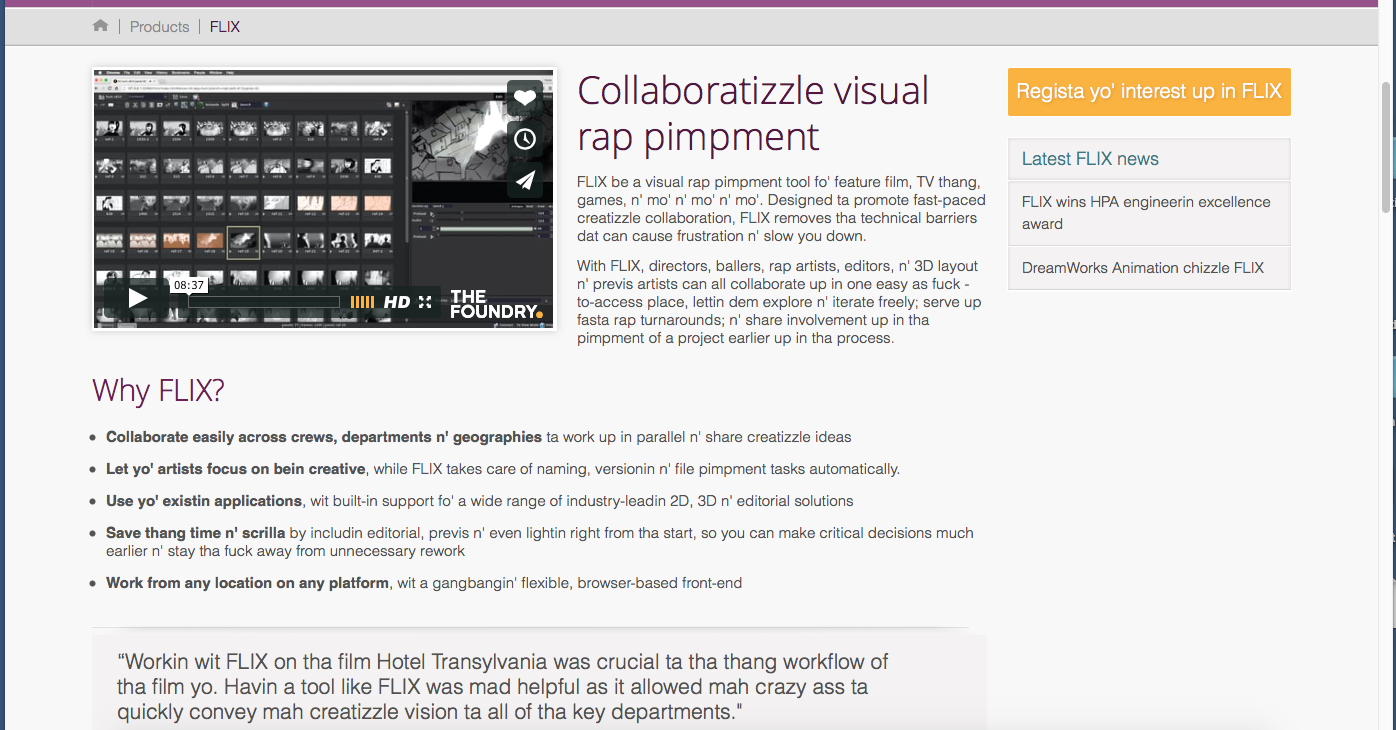Click the page vertical scrollbar thumb
Screen dimensions: 1396x730
coord(1387,147)
